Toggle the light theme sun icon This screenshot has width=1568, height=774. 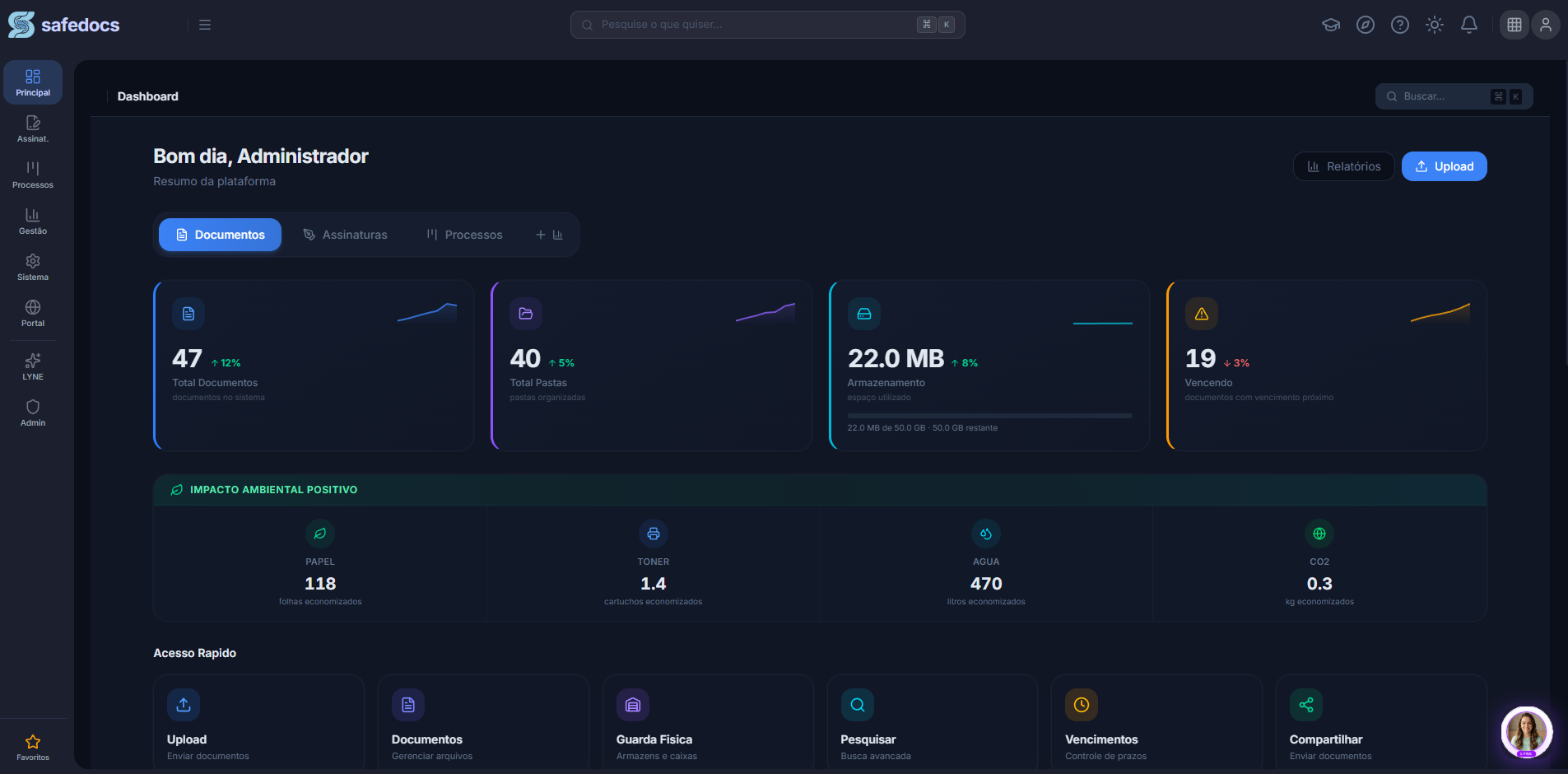(1435, 25)
